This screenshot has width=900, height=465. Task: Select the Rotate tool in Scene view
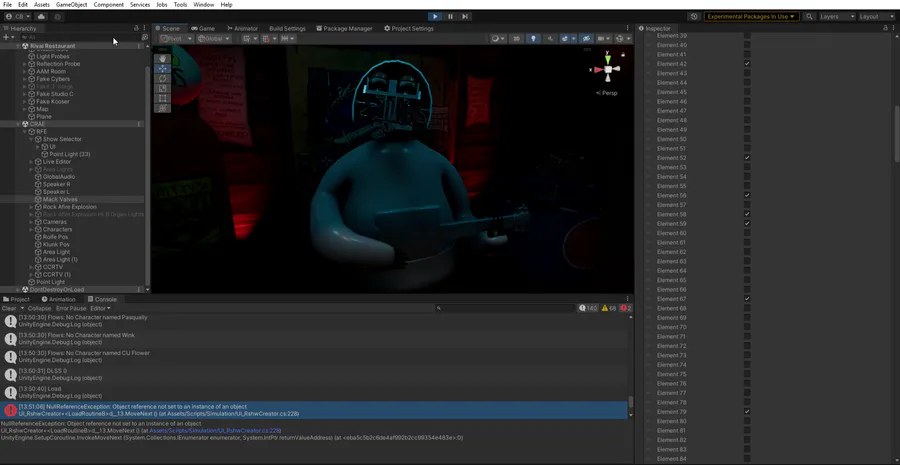click(x=163, y=79)
